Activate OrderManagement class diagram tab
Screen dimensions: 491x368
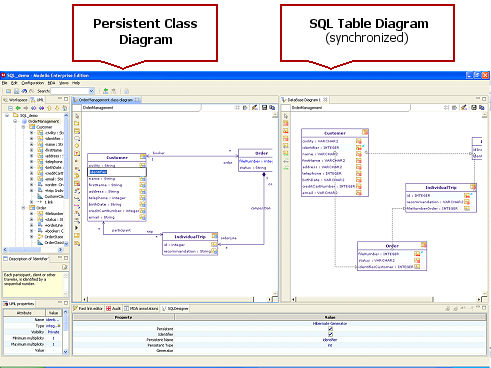(106, 100)
